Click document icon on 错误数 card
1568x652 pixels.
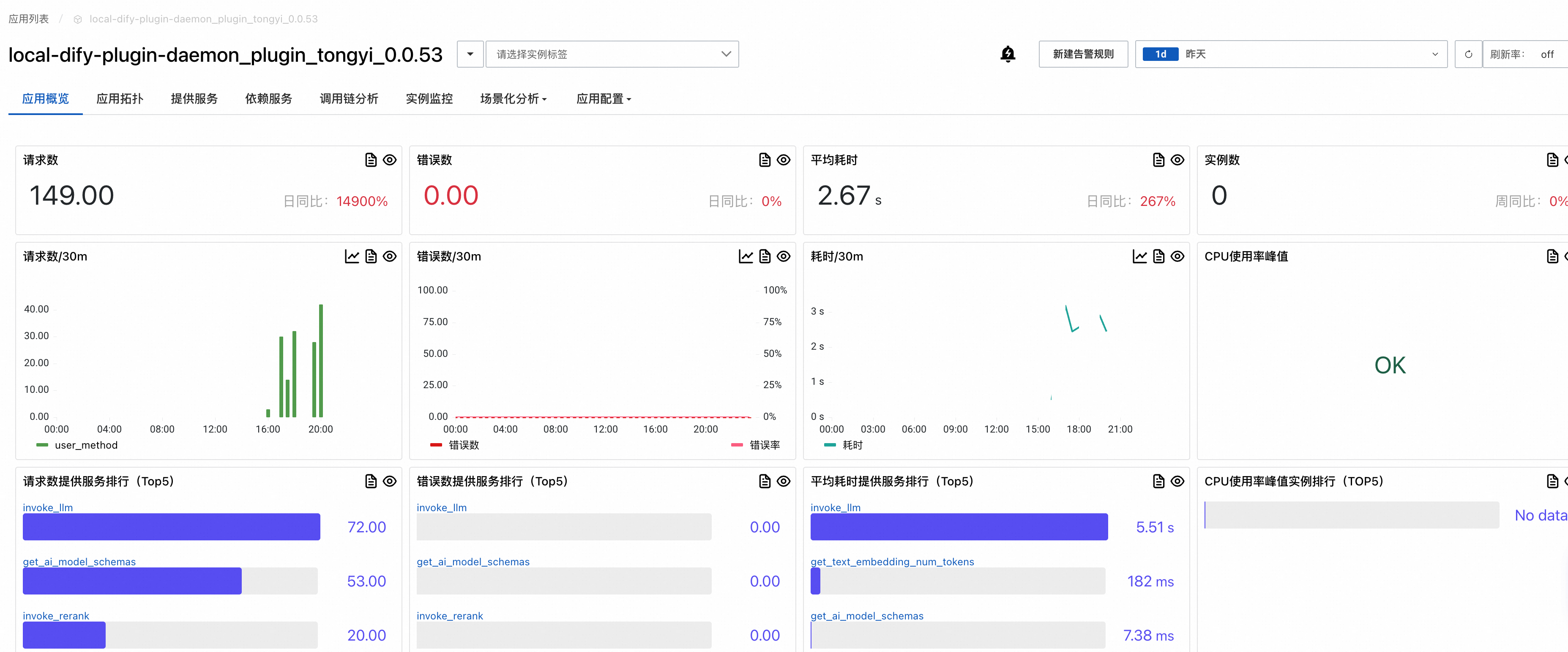pyautogui.click(x=765, y=159)
